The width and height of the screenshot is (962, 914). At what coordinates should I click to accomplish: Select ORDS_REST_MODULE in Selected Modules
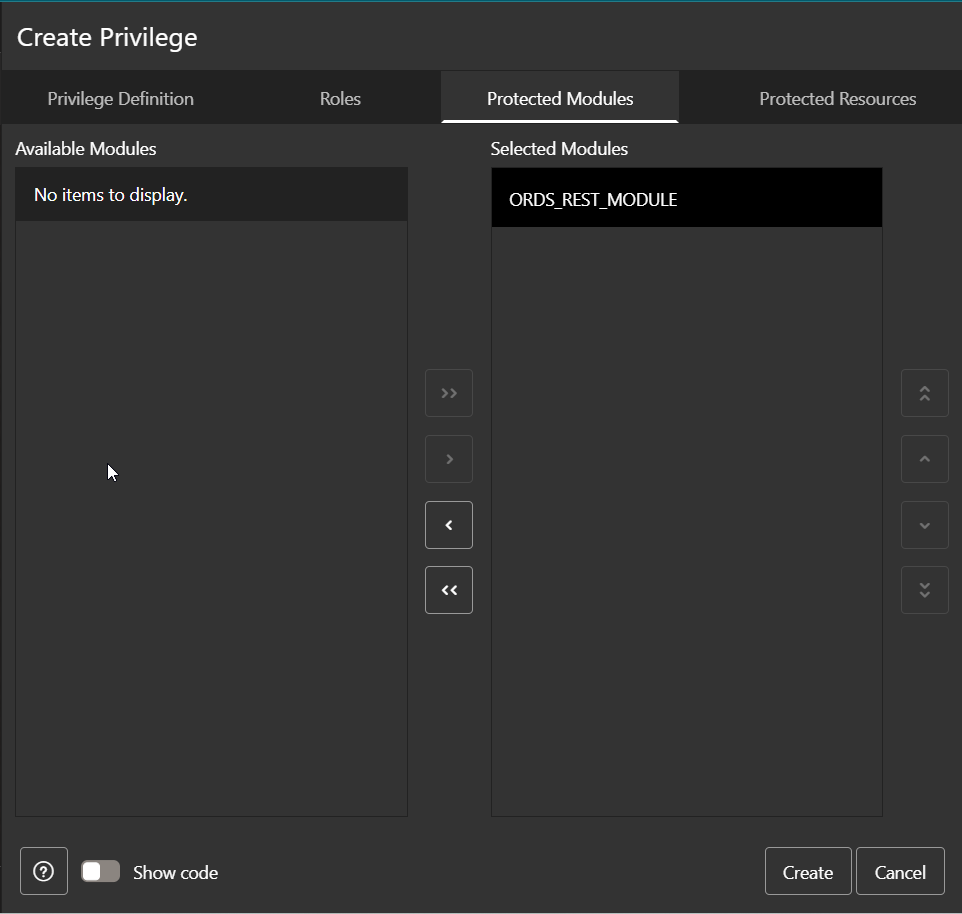tap(686, 198)
